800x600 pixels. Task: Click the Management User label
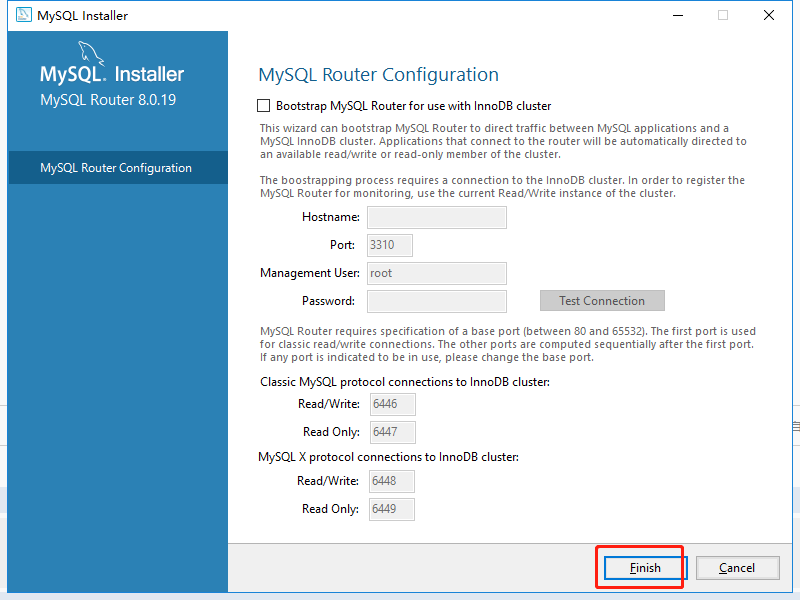pos(310,273)
